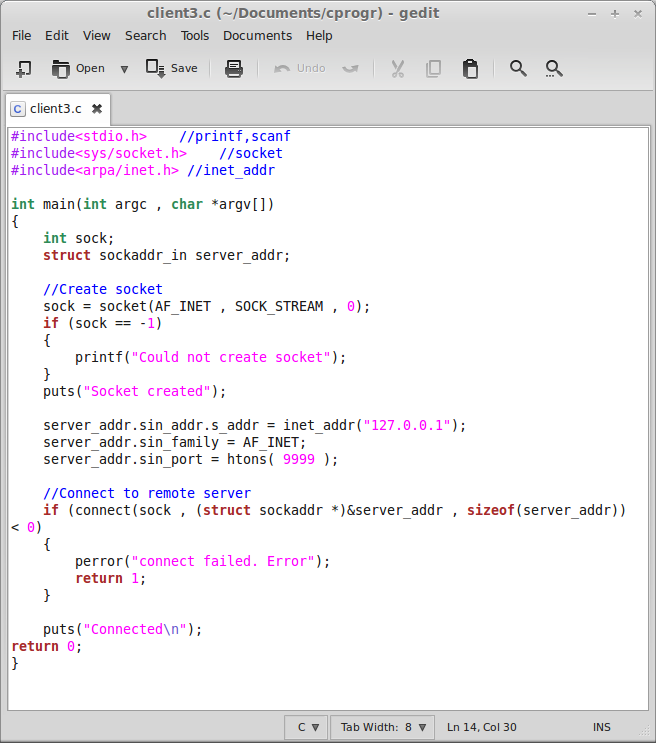Open the C language highlight dropdown
This screenshot has width=656, height=743.
[307, 727]
